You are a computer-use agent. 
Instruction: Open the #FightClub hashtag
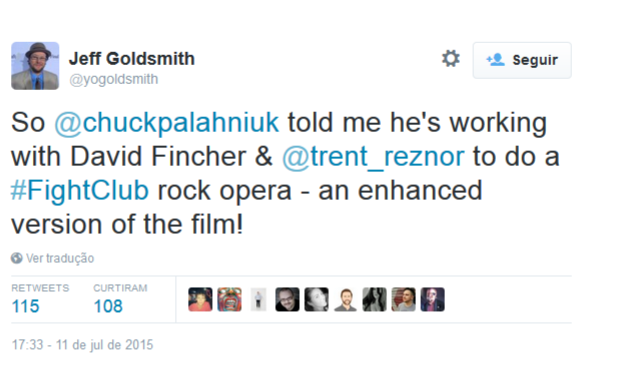pyautogui.click(x=80, y=190)
